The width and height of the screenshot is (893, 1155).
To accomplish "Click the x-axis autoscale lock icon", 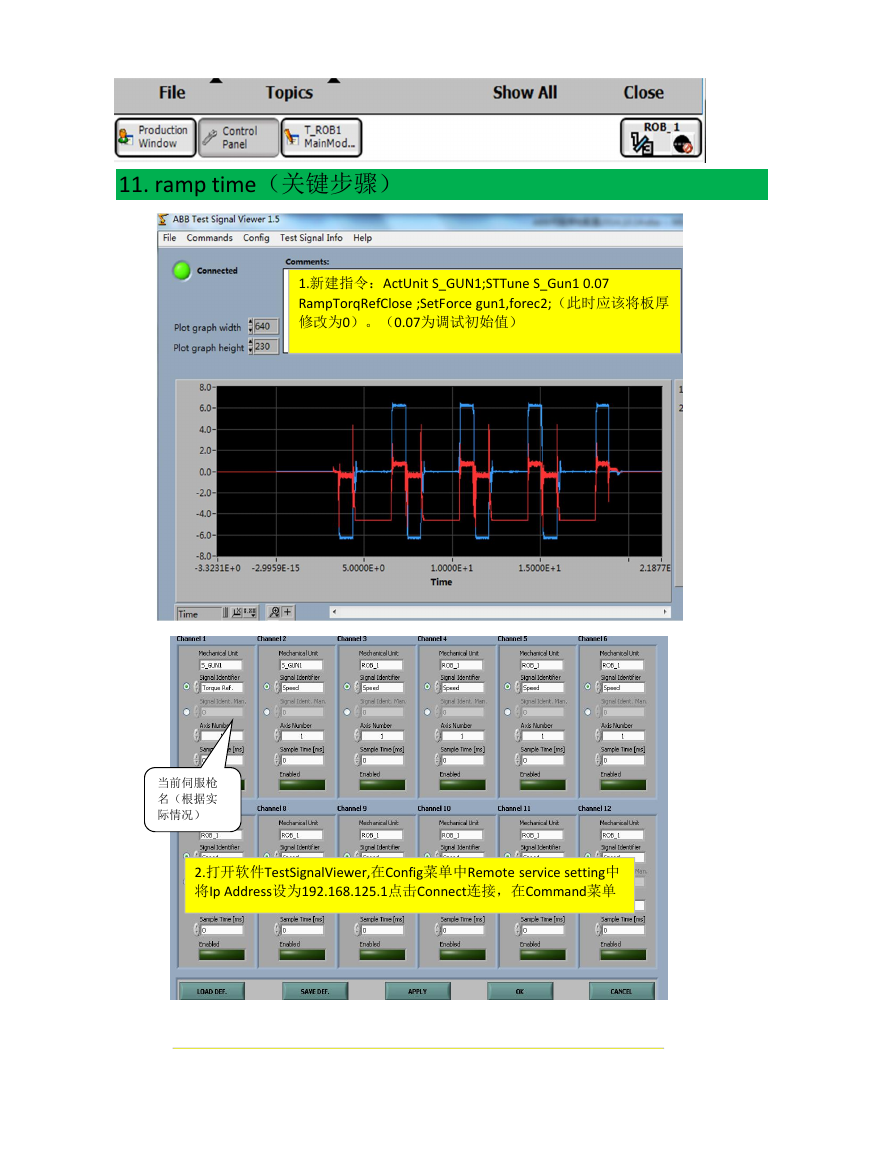I will 237,612.
